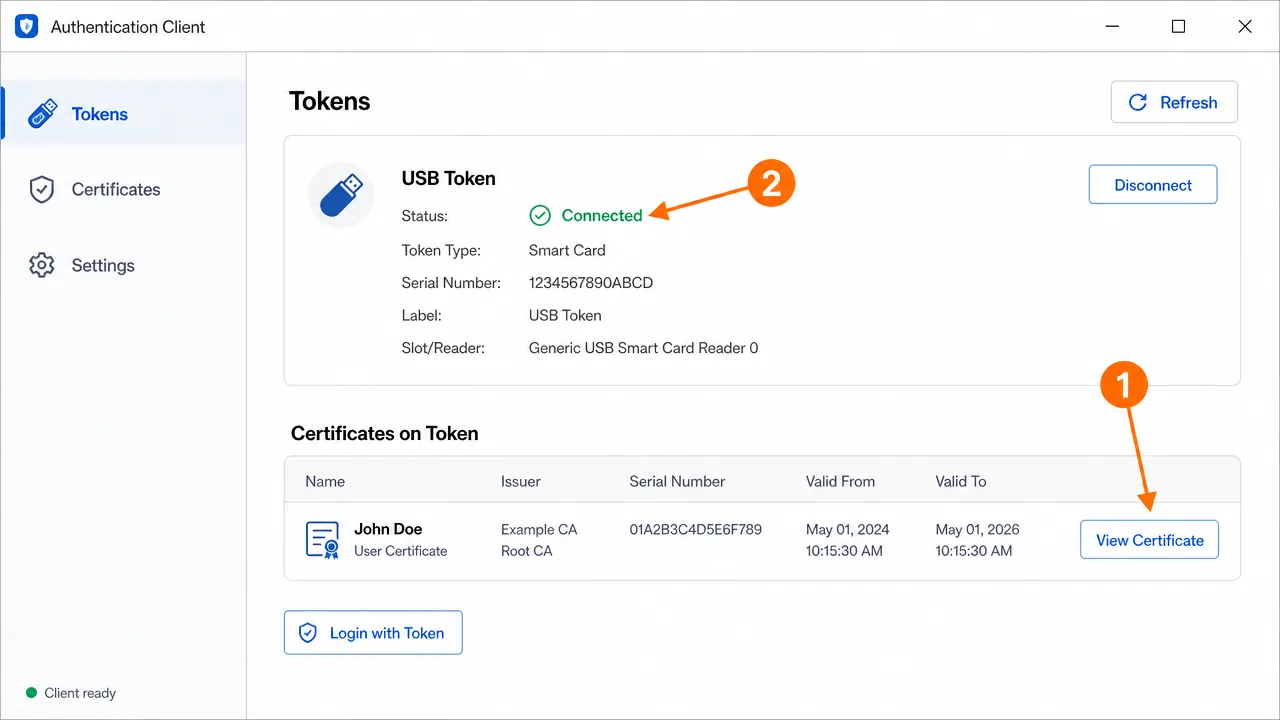Click the green Connected checkmark icon
The height and width of the screenshot is (720, 1280).
(x=540, y=215)
